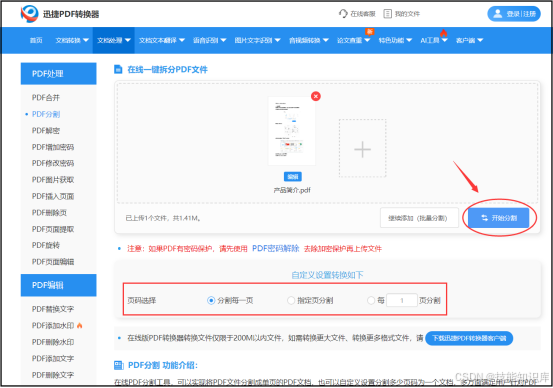Open PDF删除文字 in the sidebar
This screenshot has width=553, height=388.
pos(53,375)
